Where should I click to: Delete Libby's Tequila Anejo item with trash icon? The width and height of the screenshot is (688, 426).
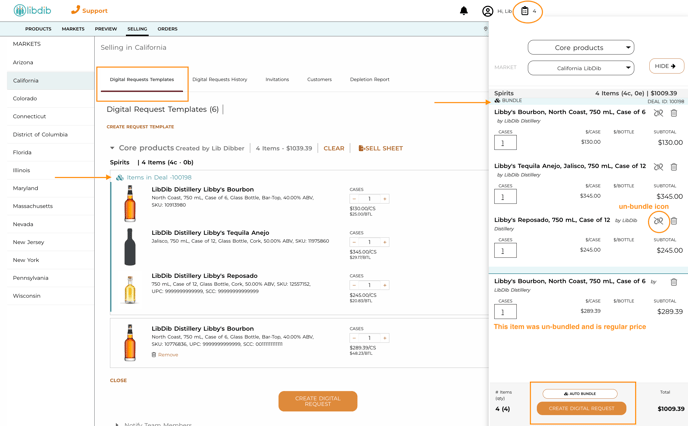(674, 167)
